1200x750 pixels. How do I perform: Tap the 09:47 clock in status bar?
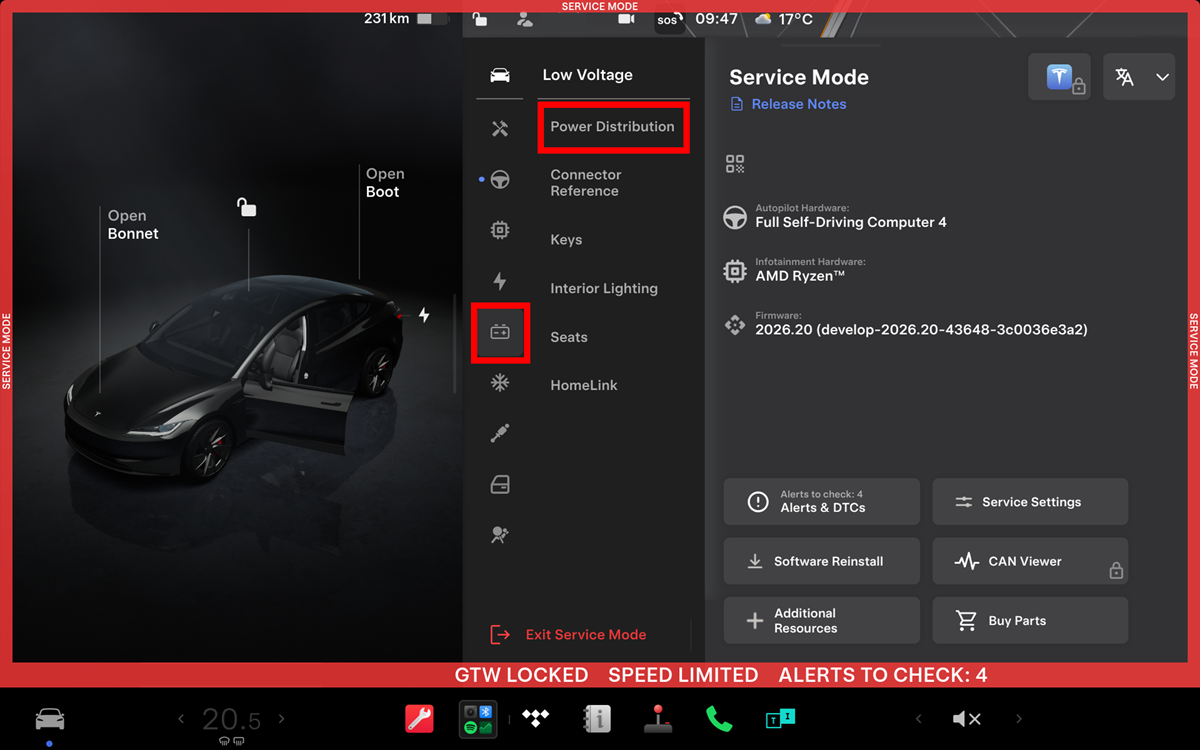click(716, 19)
